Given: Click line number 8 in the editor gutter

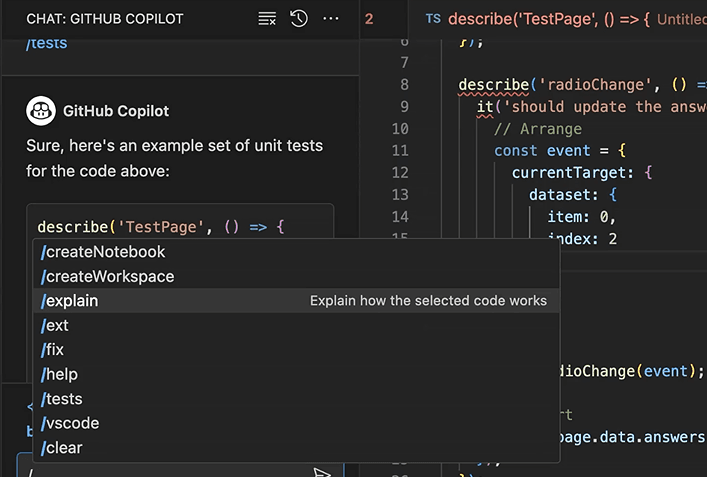Looking at the screenshot, I should click(404, 85).
